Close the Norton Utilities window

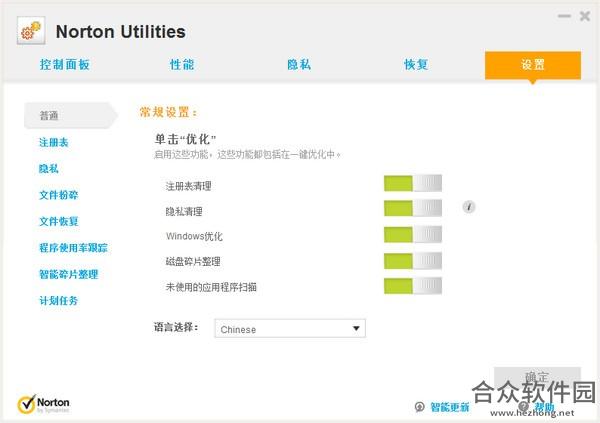click(585, 16)
